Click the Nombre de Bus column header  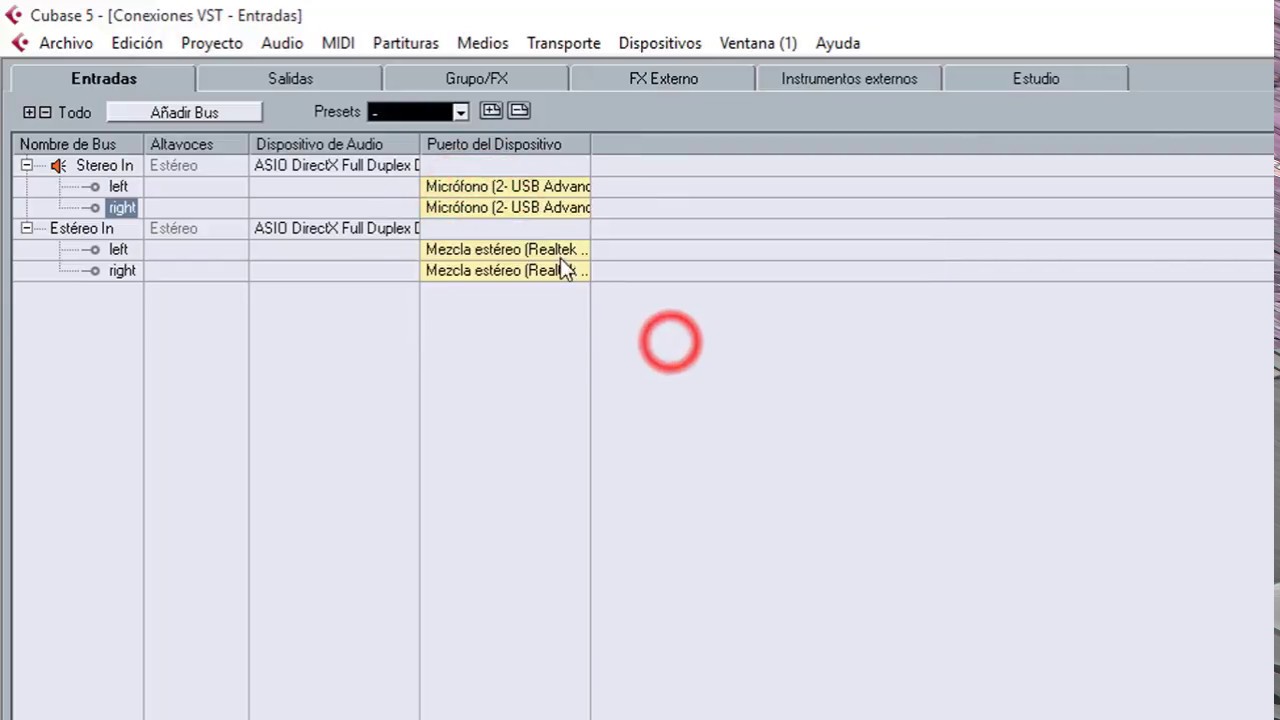pos(78,145)
